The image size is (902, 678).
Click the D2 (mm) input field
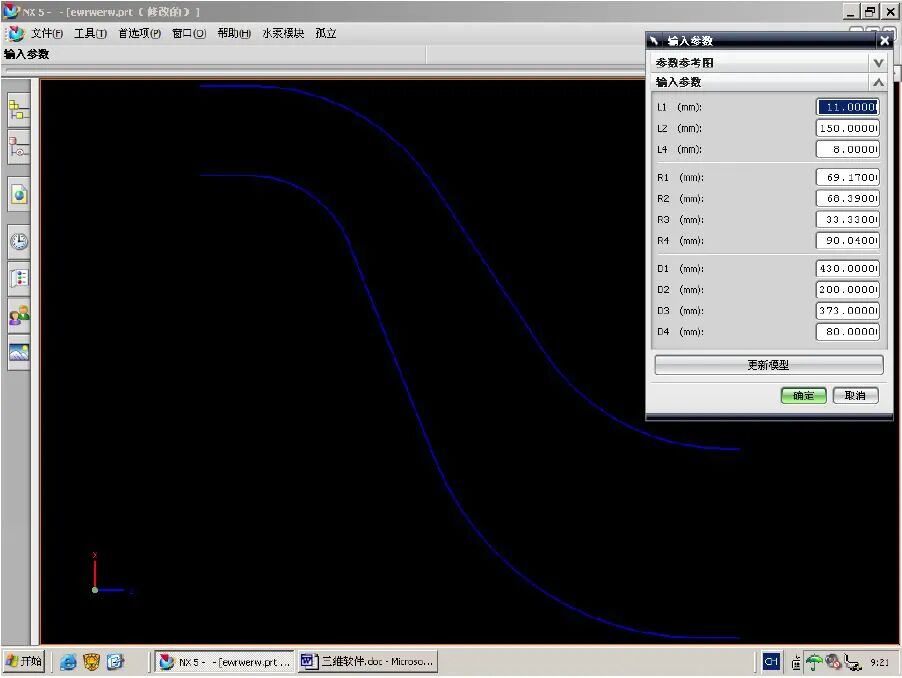pyautogui.click(x=848, y=289)
